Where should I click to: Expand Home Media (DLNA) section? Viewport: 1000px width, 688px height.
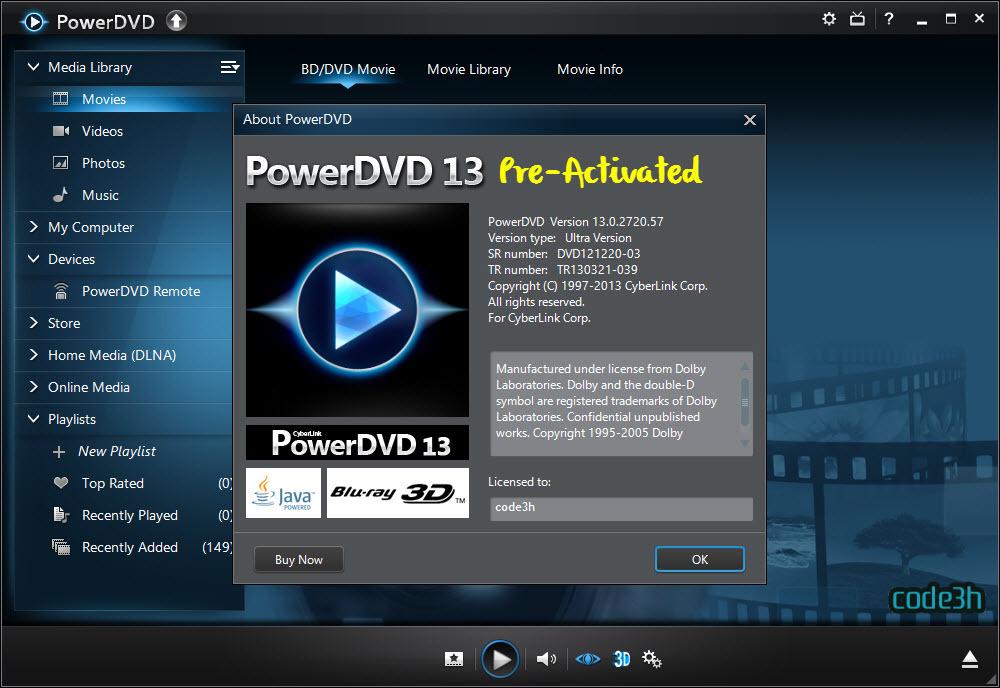(33, 355)
